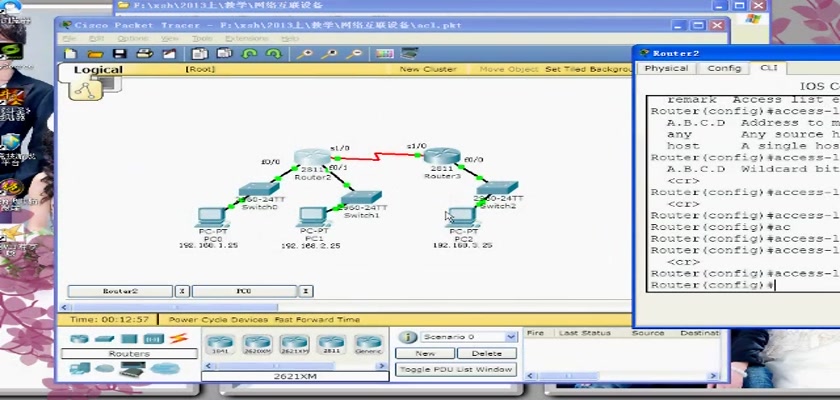The width and height of the screenshot is (840, 400).
Task: Select the WAN Emulation cloud icon
Action: click(x=105, y=368)
